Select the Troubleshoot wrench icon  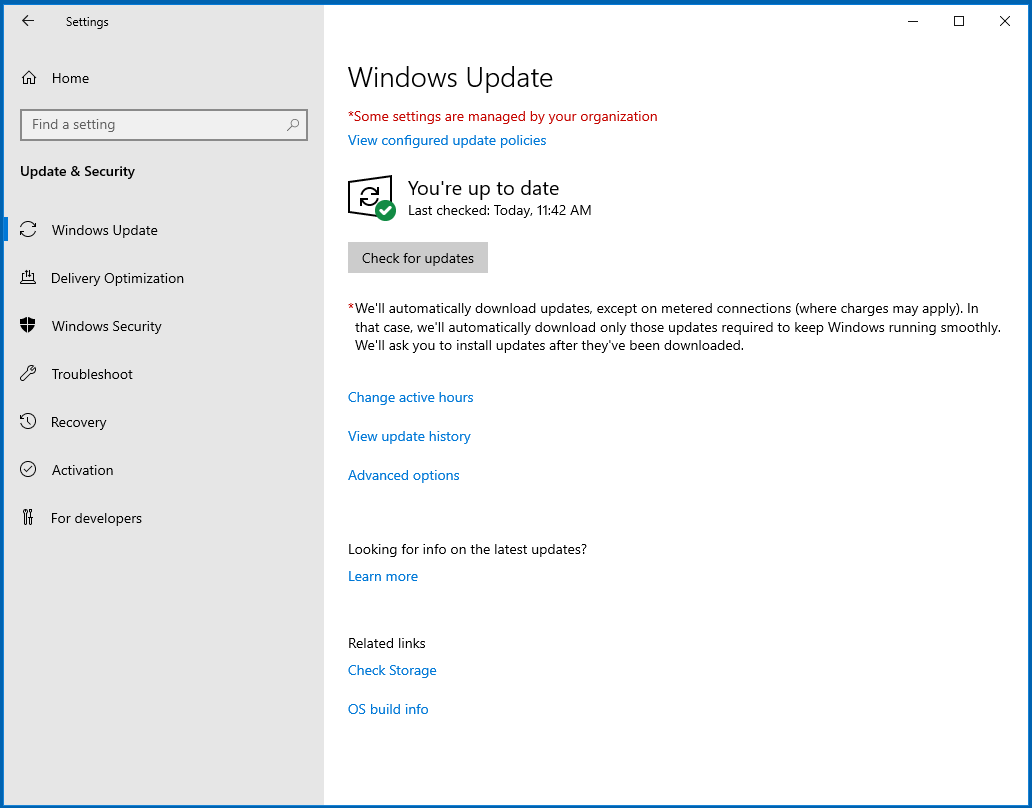click(28, 374)
